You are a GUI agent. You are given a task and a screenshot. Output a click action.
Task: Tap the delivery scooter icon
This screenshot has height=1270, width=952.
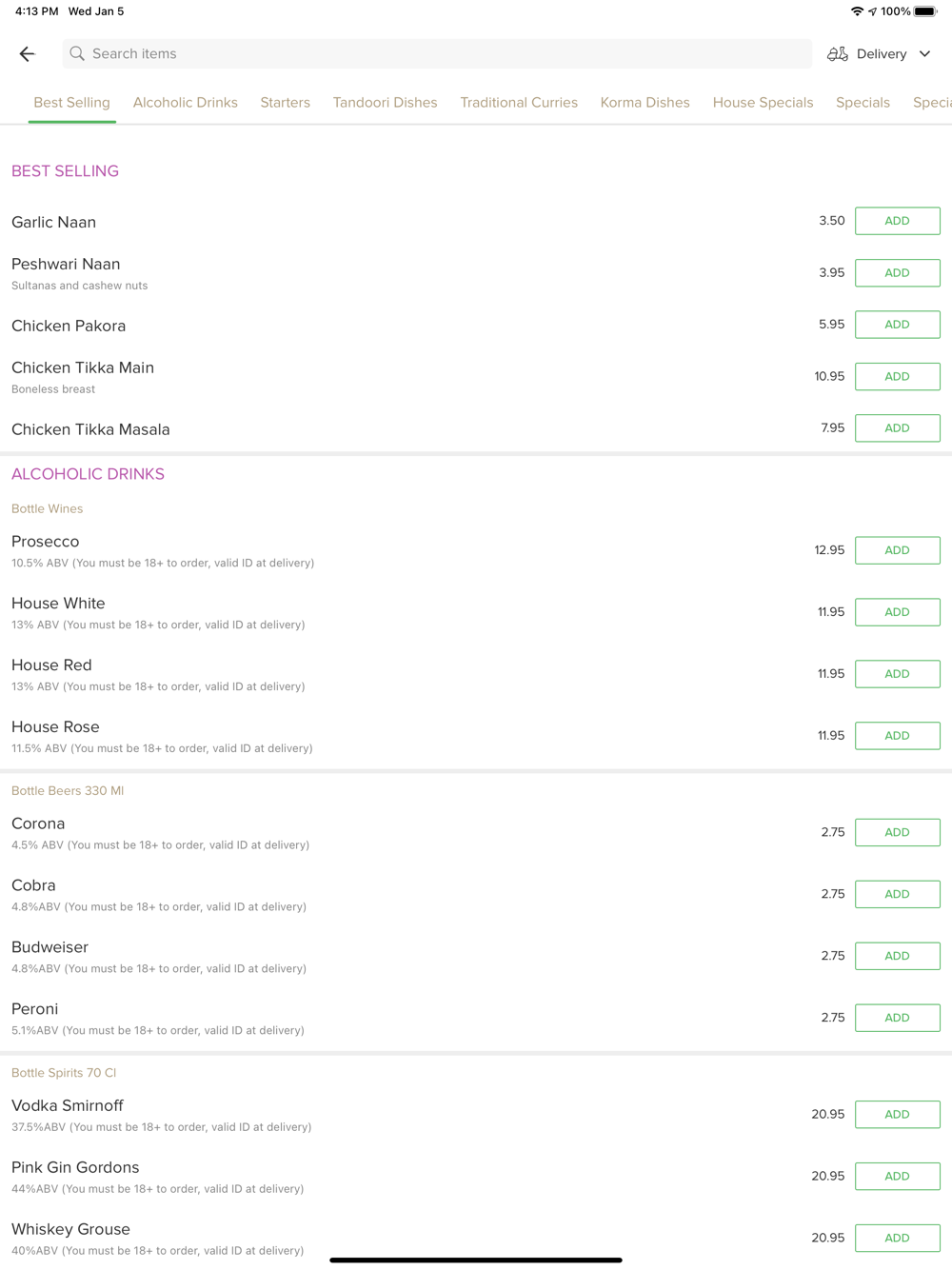click(838, 54)
